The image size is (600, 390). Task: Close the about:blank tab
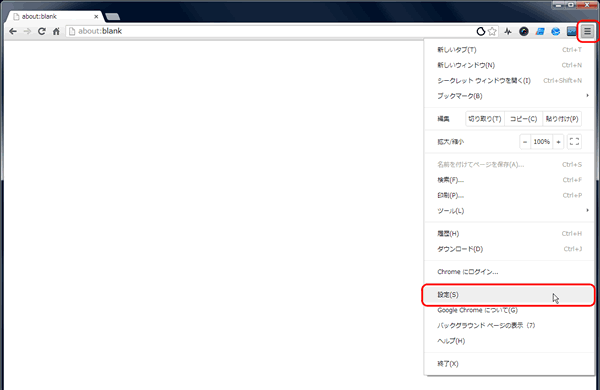tap(96, 16)
